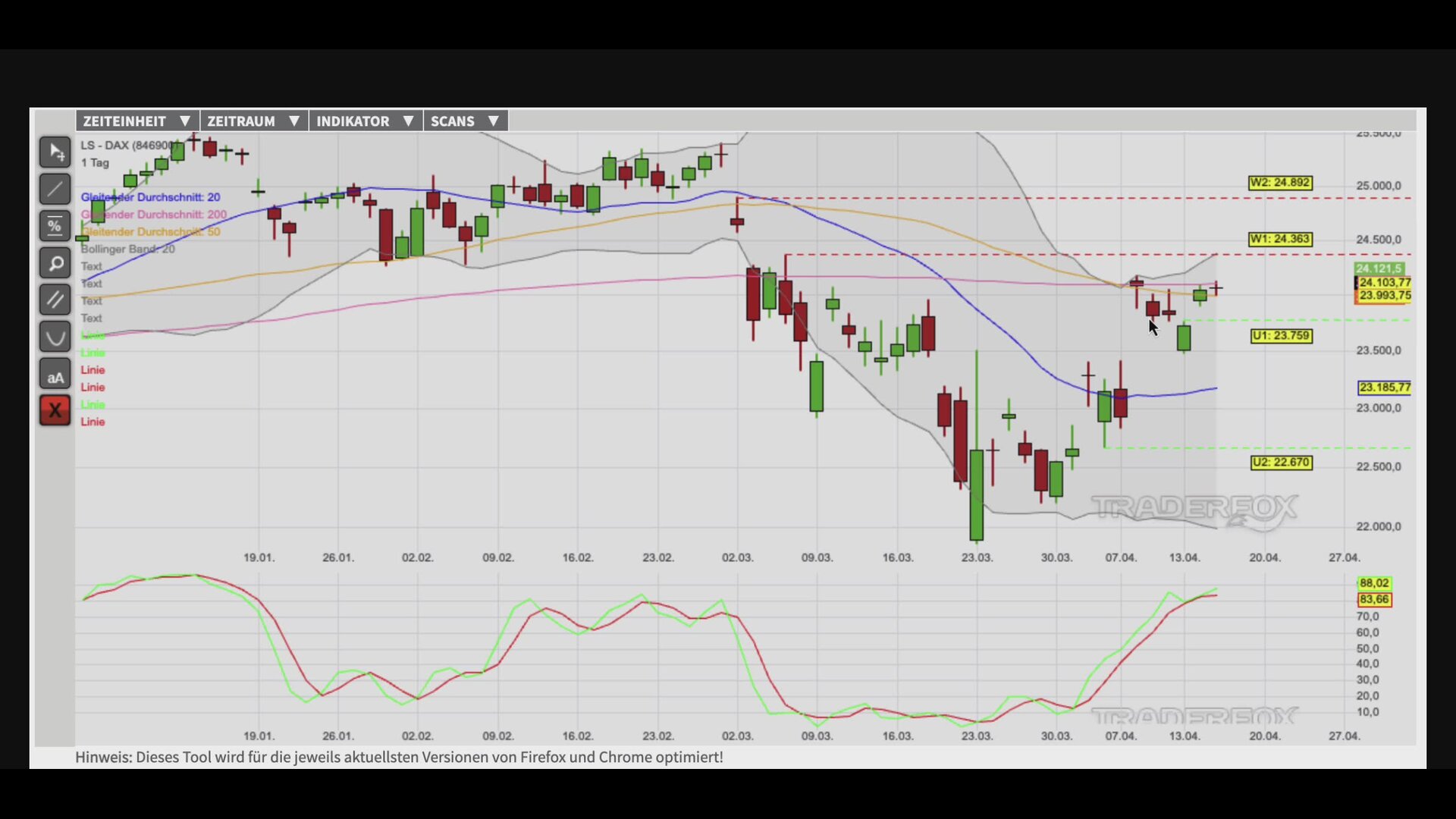This screenshot has height=819, width=1456.
Task: Choose the percent retracement tool
Action: coord(55,226)
